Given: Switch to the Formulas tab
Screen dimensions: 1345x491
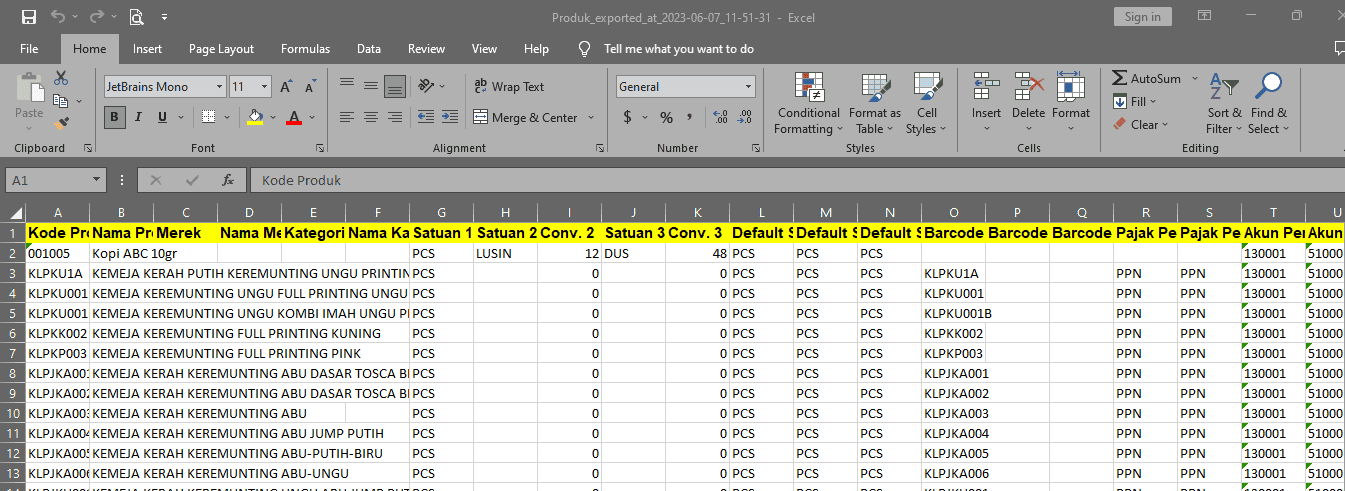Looking at the screenshot, I should 305,49.
